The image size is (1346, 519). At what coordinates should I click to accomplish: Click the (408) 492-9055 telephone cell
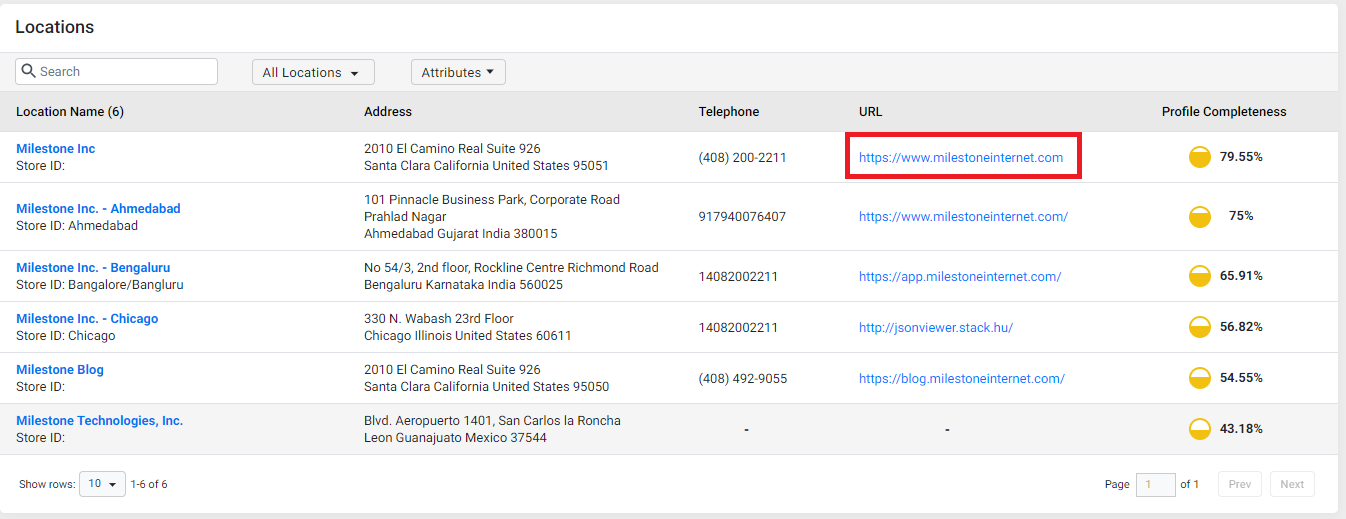742,379
